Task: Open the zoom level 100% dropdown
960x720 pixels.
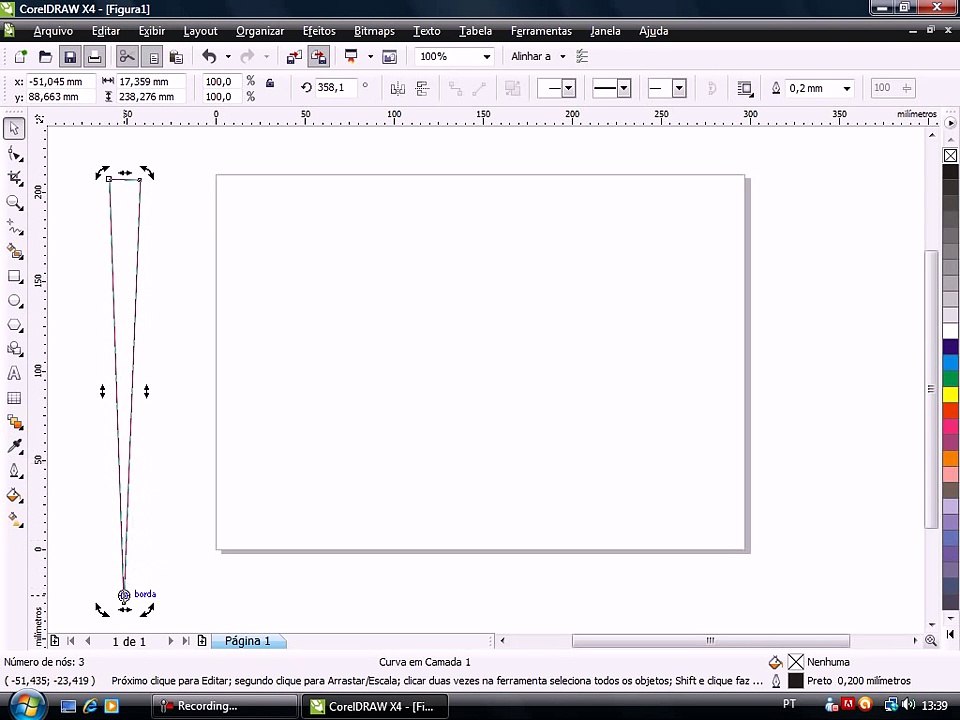Action: (487, 56)
